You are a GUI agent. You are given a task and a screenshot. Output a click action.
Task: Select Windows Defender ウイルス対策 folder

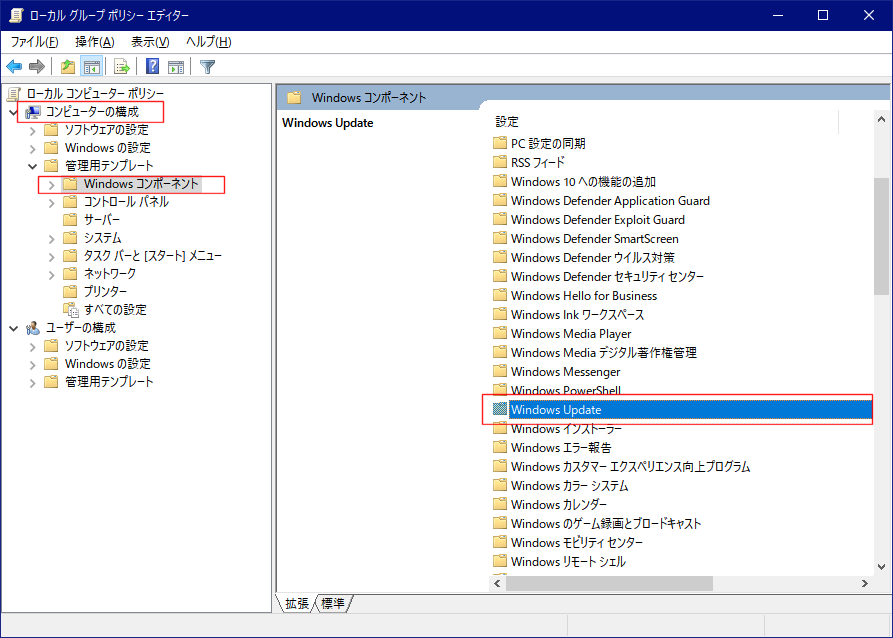tap(592, 257)
